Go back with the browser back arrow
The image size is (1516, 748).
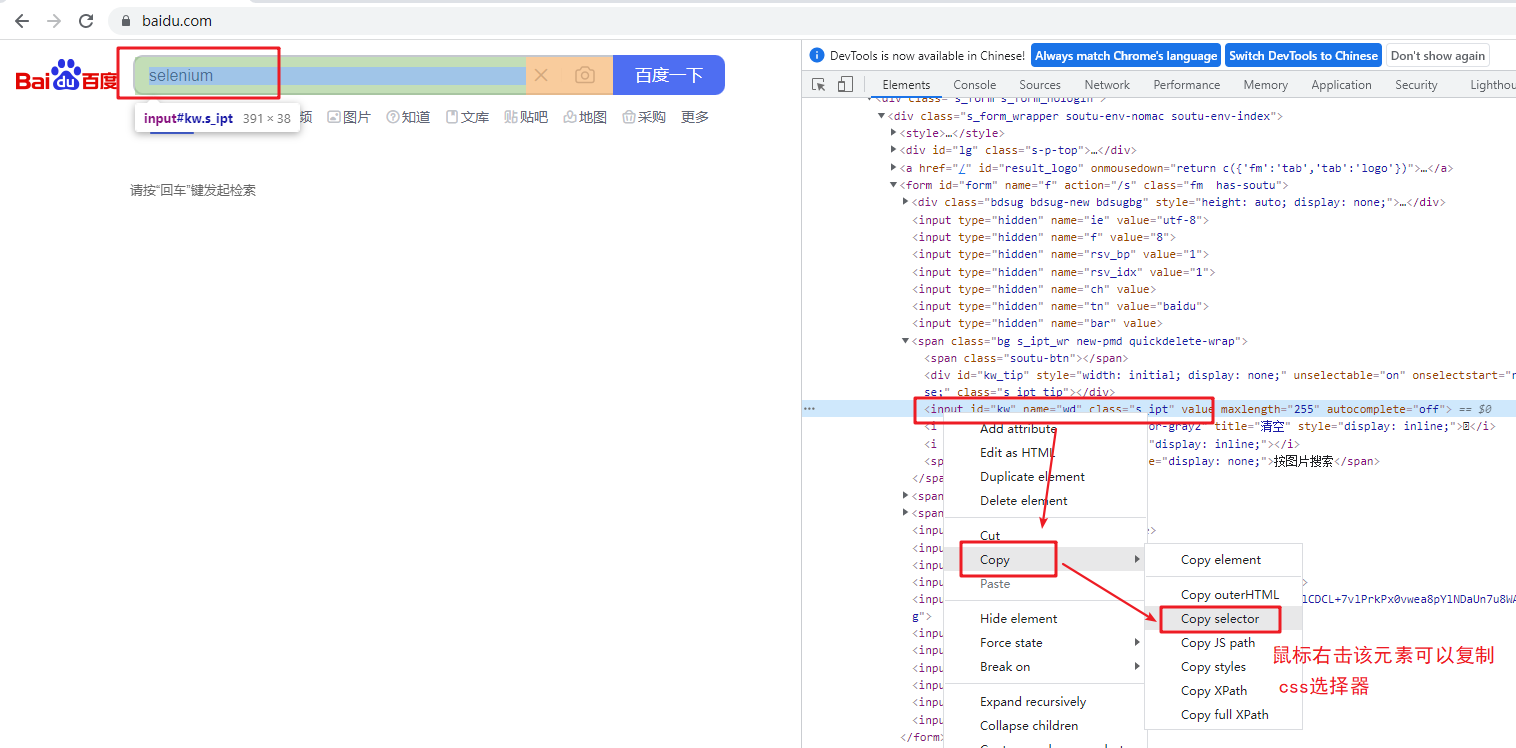pyautogui.click(x=22, y=20)
